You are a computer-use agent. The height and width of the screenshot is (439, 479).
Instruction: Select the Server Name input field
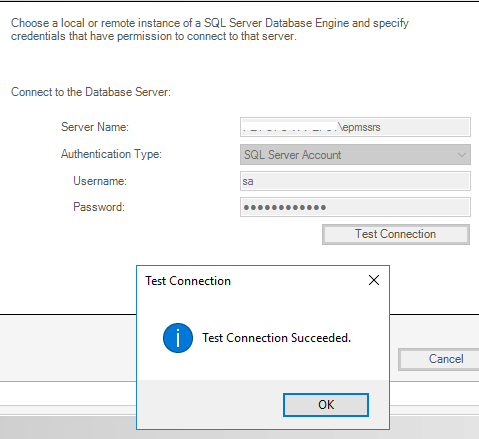pyautogui.click(x=355, y=127)
